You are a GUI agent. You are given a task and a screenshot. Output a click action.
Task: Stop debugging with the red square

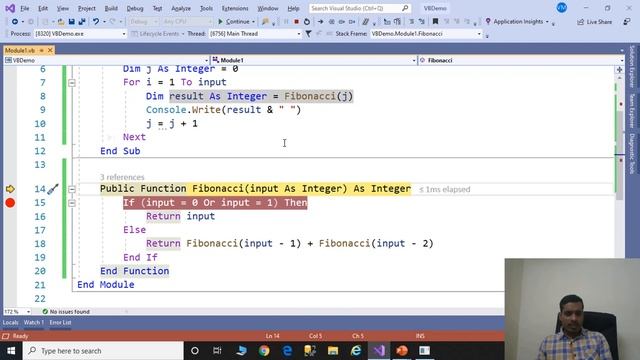click(x=296, y=22)
